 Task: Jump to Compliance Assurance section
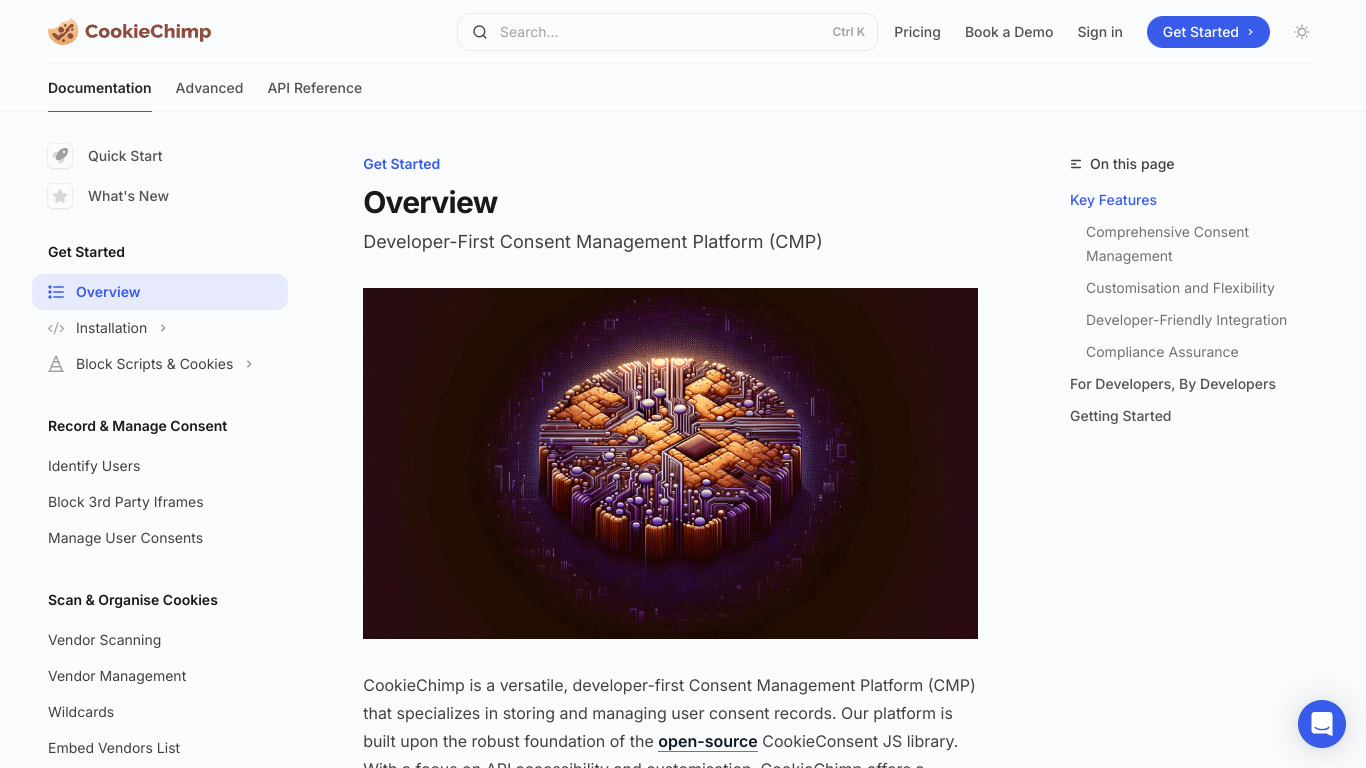pos(1162,352)
